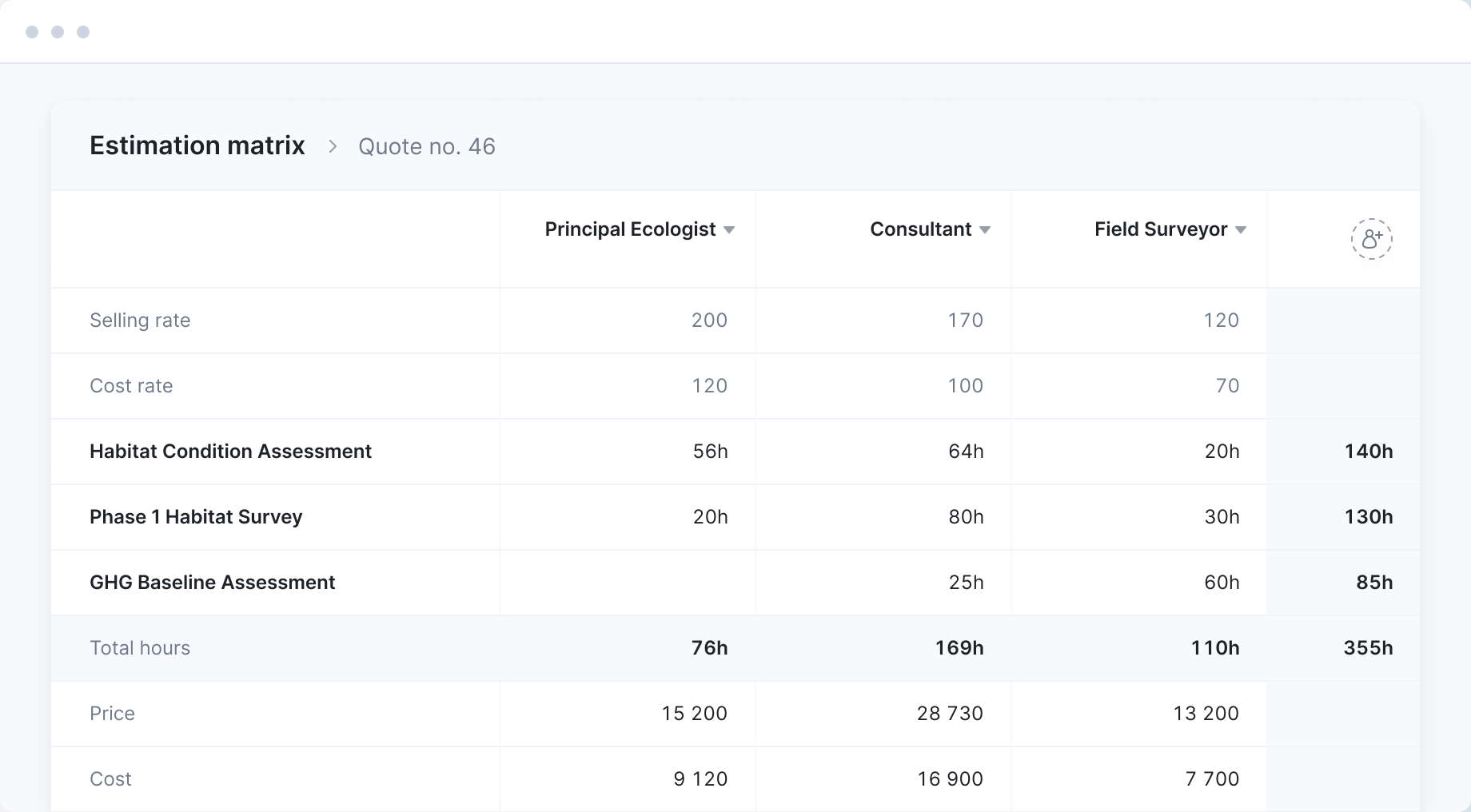Go to Estimation matrix breadcrumb
Viewport: 1471px width, 812px height.
(x=197, y=146)
